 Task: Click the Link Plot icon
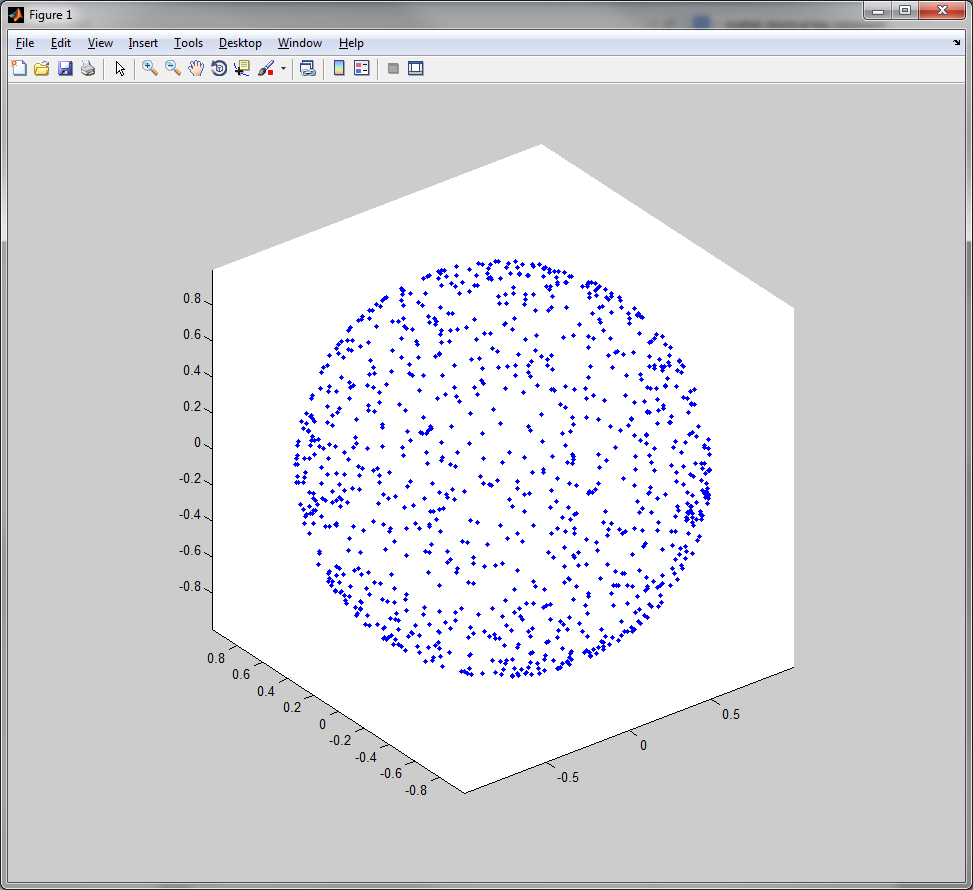point(308,68)
